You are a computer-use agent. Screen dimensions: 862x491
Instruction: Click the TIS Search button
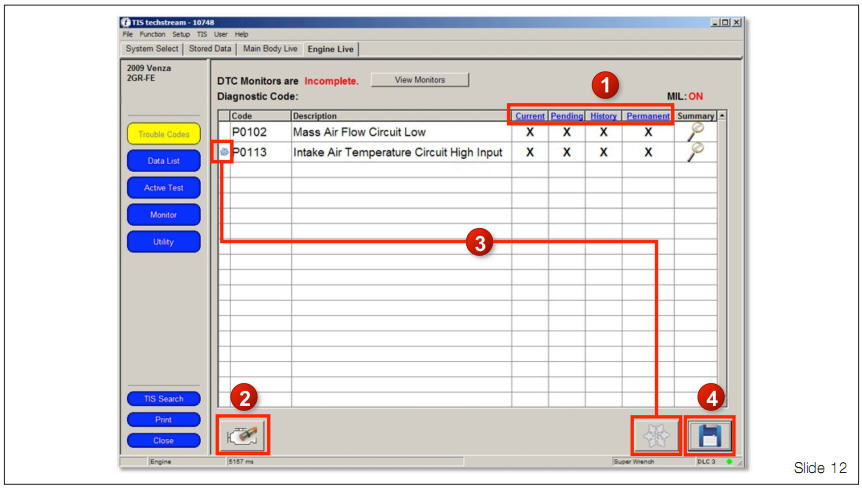point(164,399)
